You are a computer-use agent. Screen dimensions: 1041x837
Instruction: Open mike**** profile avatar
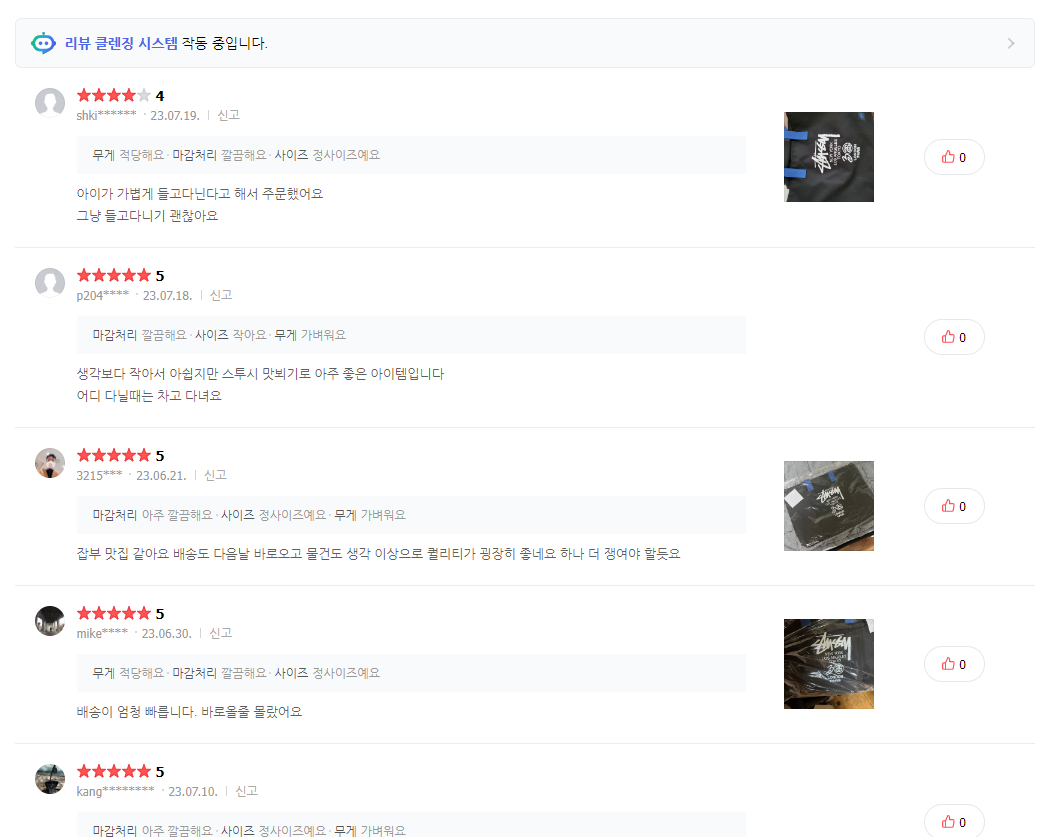point(50,621)
